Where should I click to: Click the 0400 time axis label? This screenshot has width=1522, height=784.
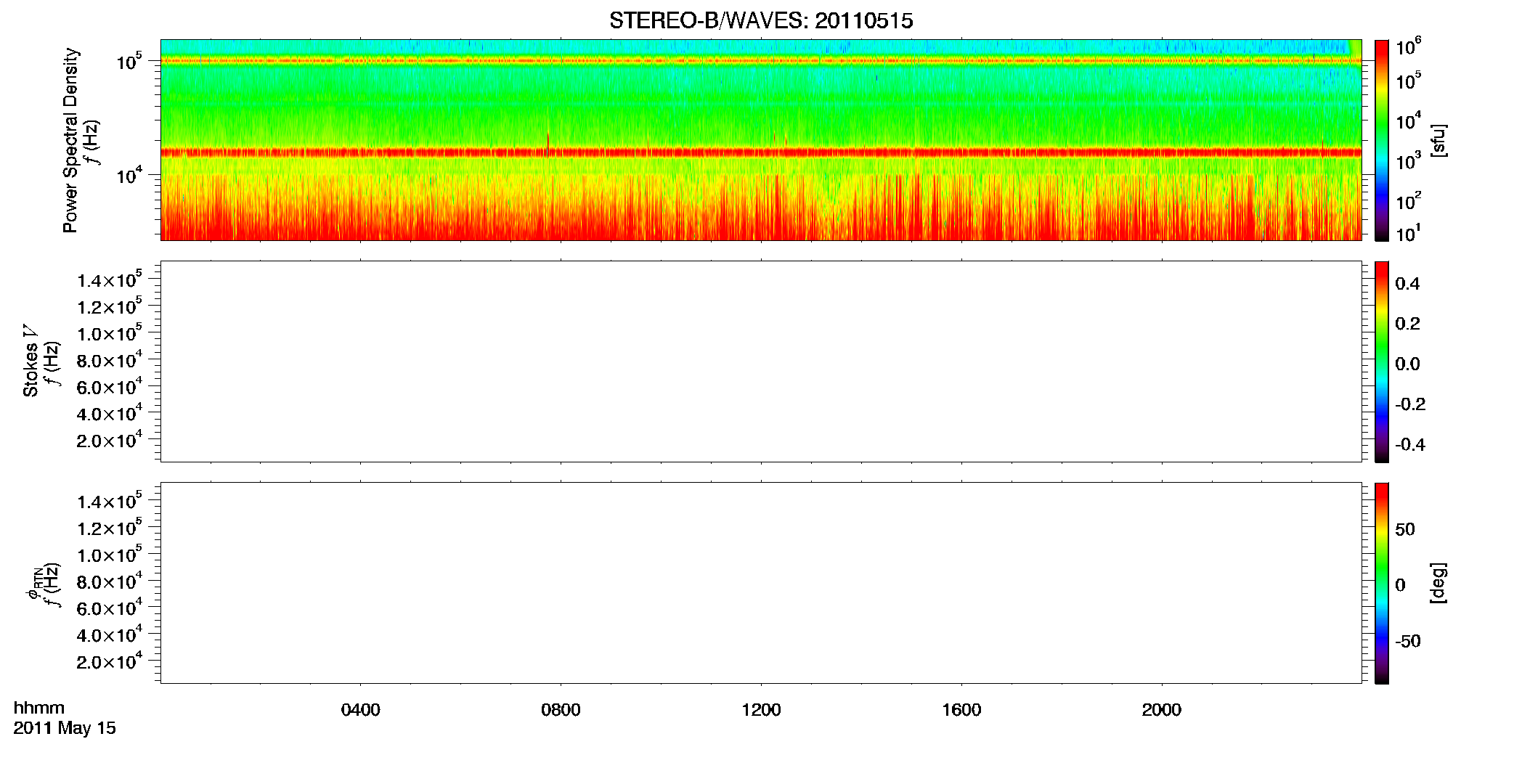click(360, 710)
